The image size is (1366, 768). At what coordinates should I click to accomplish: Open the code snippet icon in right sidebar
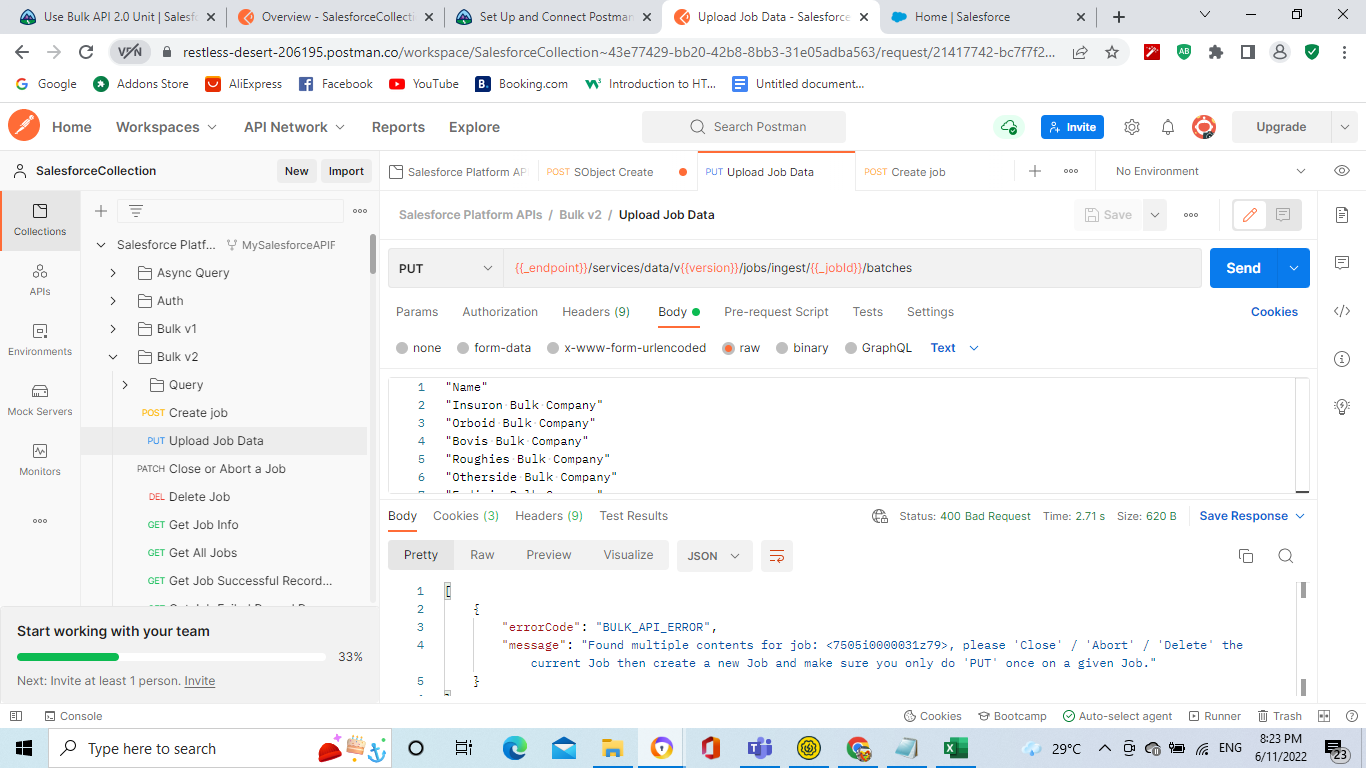click(1342, 311)
